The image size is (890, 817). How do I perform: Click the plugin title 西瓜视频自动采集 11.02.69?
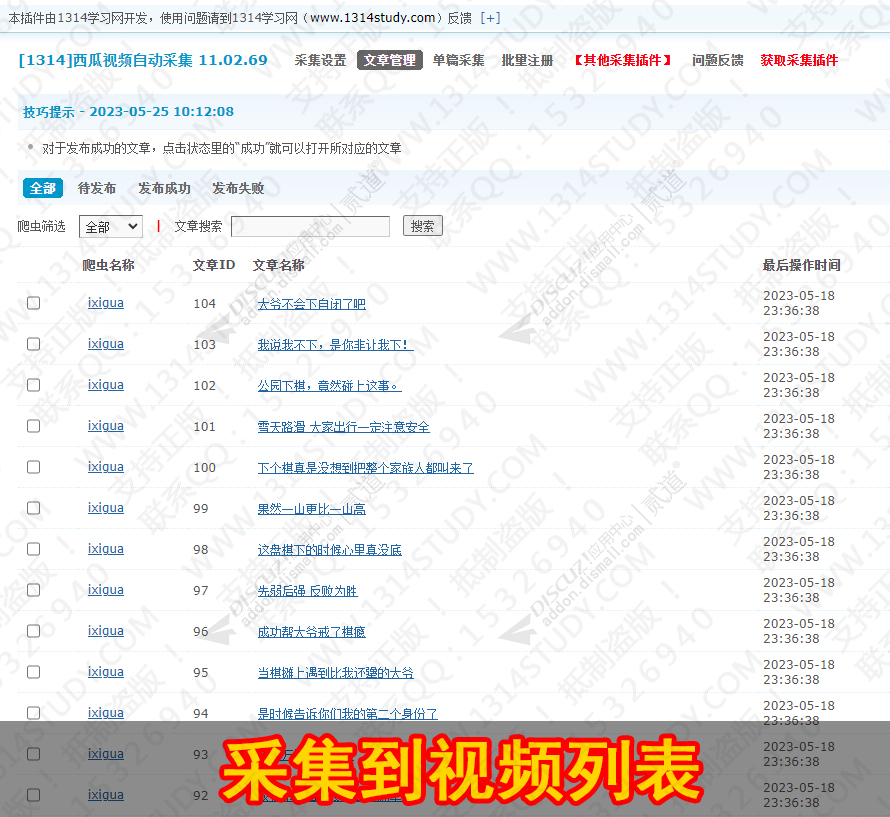pyautogui.click(x=143, y=60)
